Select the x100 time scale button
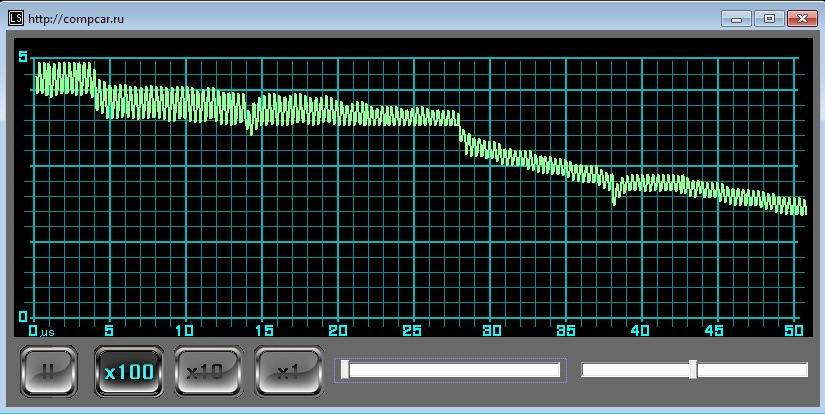This screenshot has height=414, width=825. (x=129, y=372)
